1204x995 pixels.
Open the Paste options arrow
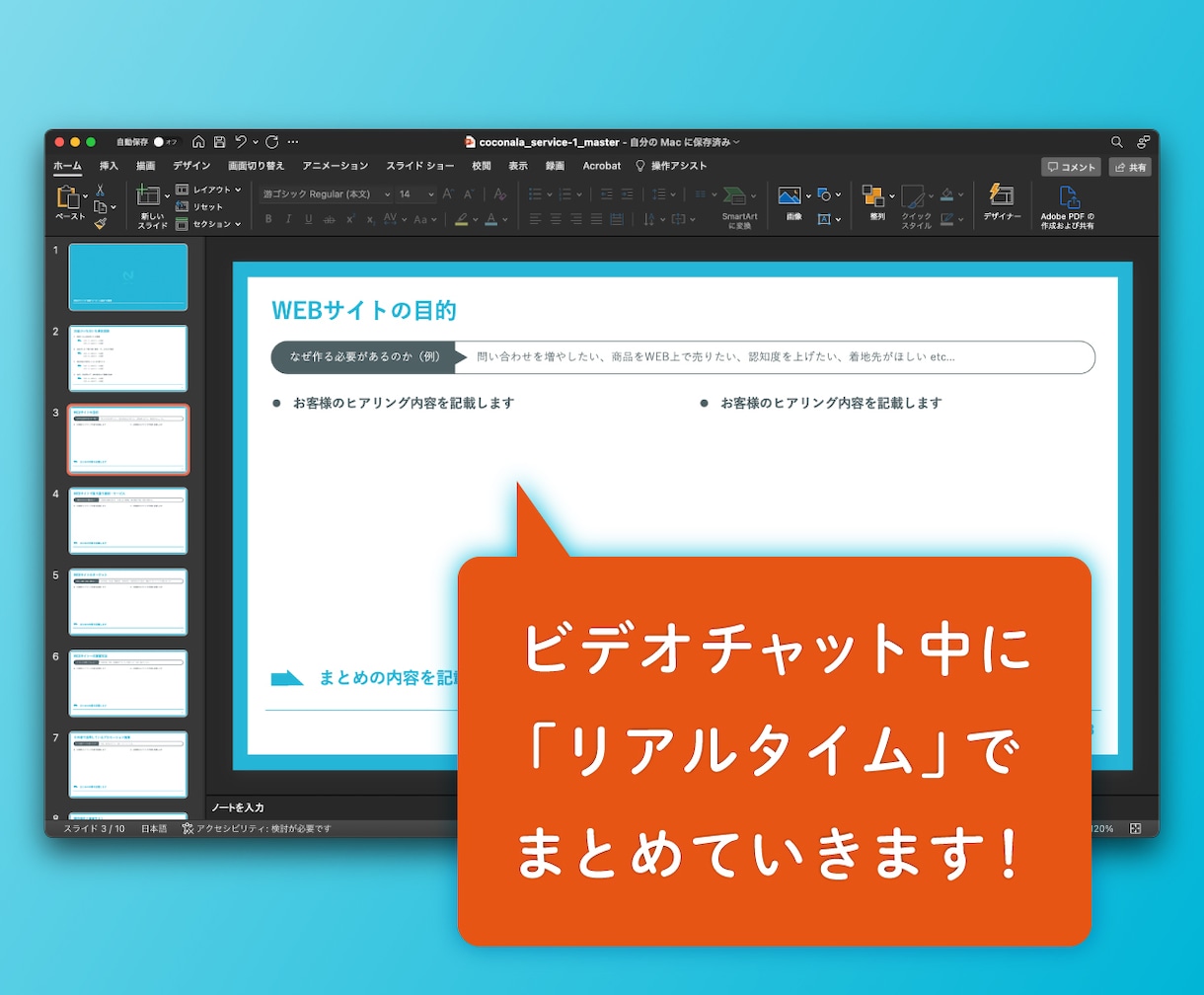point(86,195)
